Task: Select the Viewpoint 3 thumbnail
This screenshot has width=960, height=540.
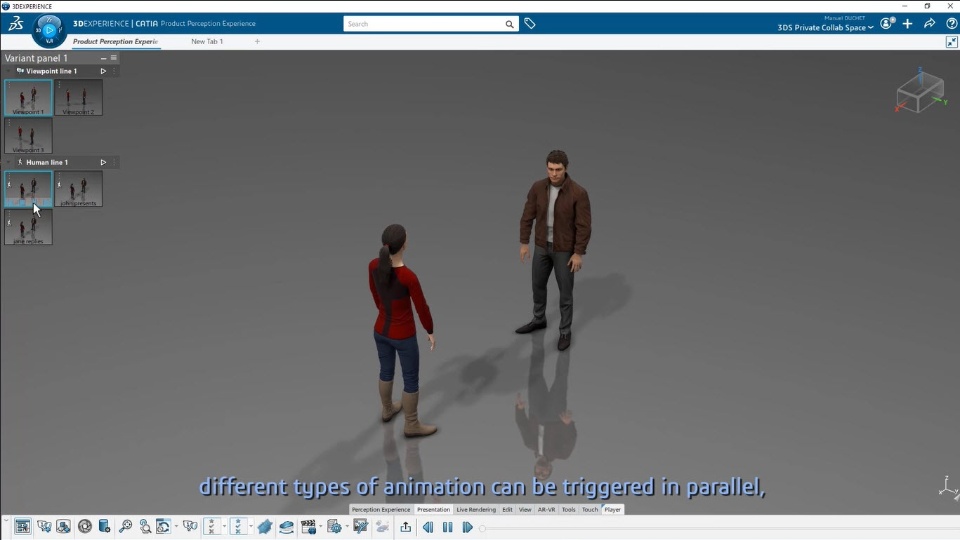Action: [28, 136]
